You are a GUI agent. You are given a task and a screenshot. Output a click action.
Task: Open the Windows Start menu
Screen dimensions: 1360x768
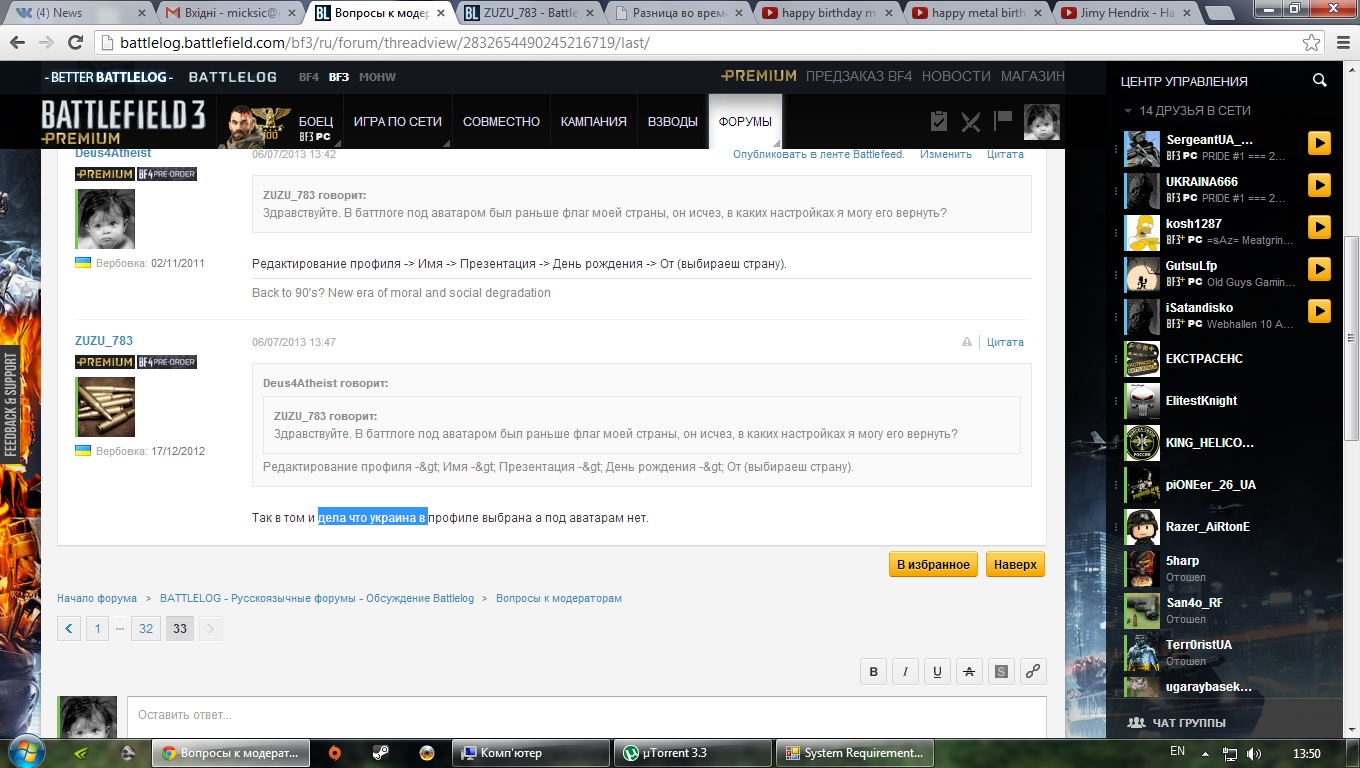(26, 752)
